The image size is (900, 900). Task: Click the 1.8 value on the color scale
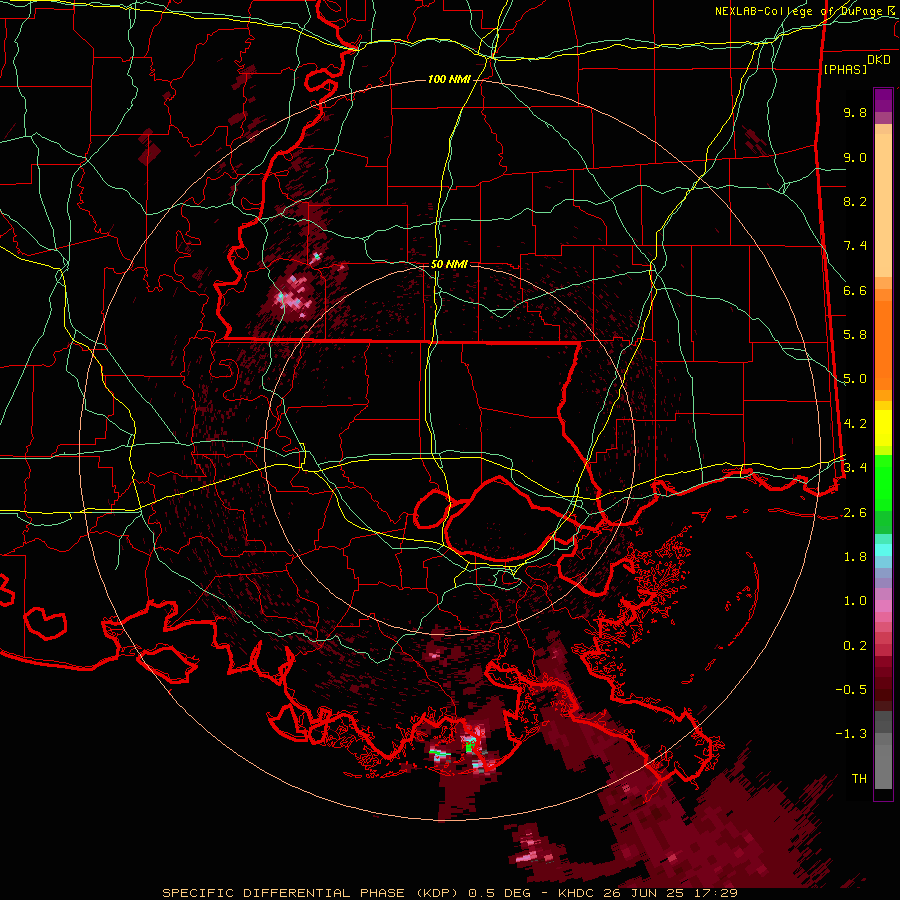(855, 557)
